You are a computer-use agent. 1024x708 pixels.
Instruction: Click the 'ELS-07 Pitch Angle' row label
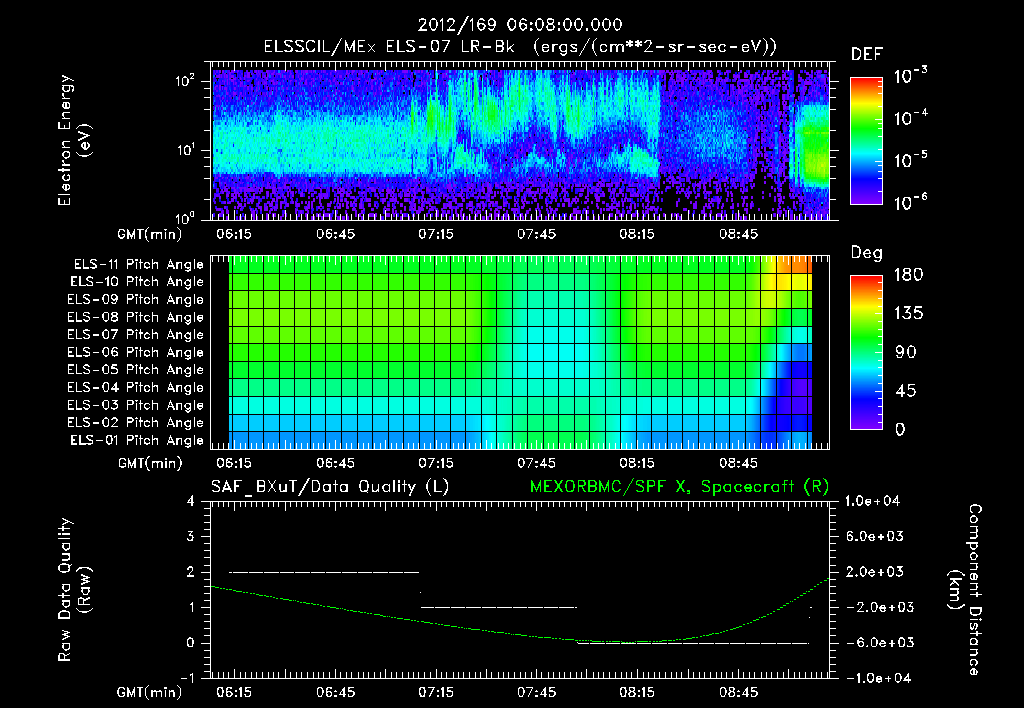pyautogui.click(x=136, y=335)
